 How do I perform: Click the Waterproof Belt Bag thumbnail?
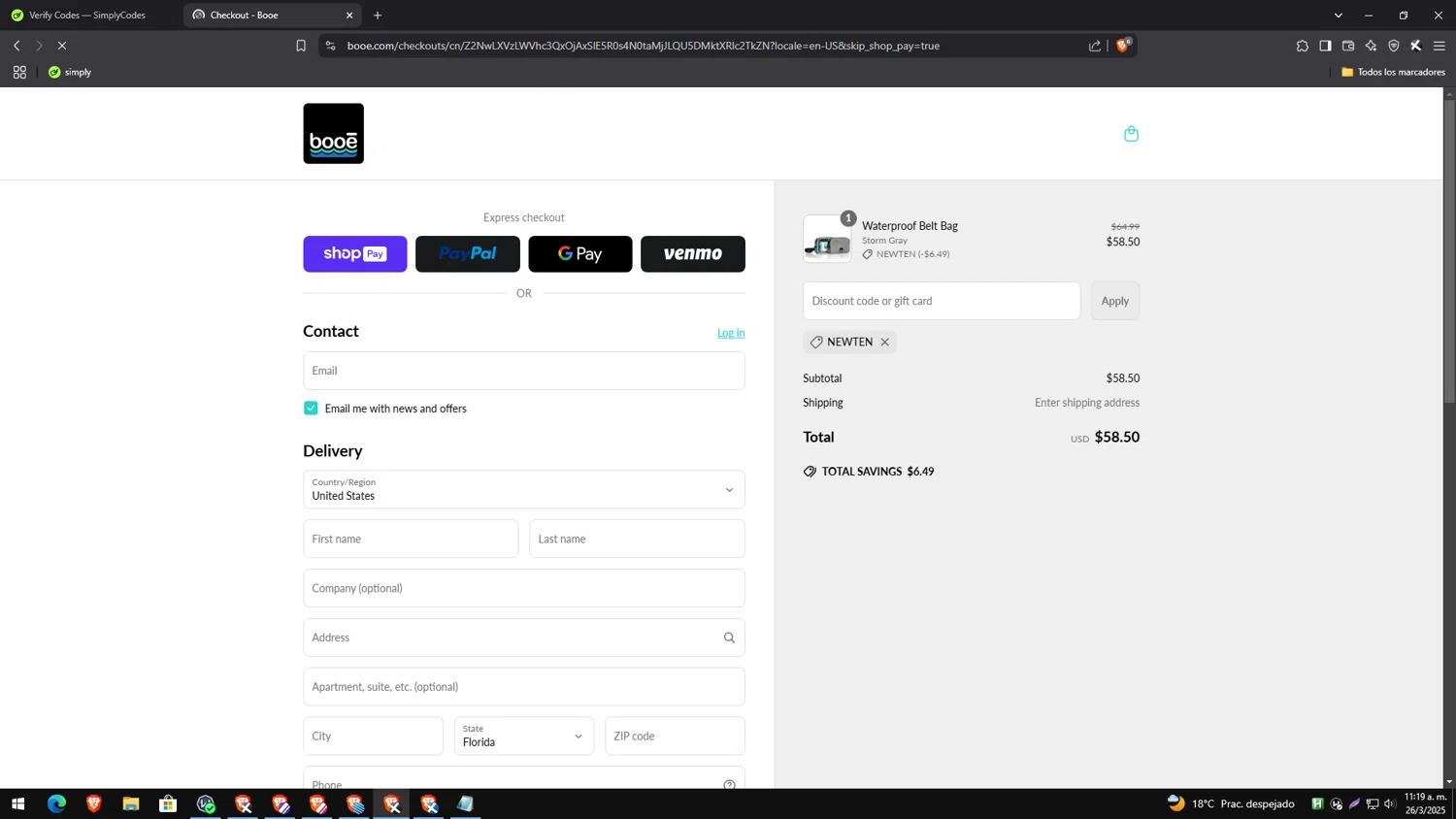tap(827, 239)
